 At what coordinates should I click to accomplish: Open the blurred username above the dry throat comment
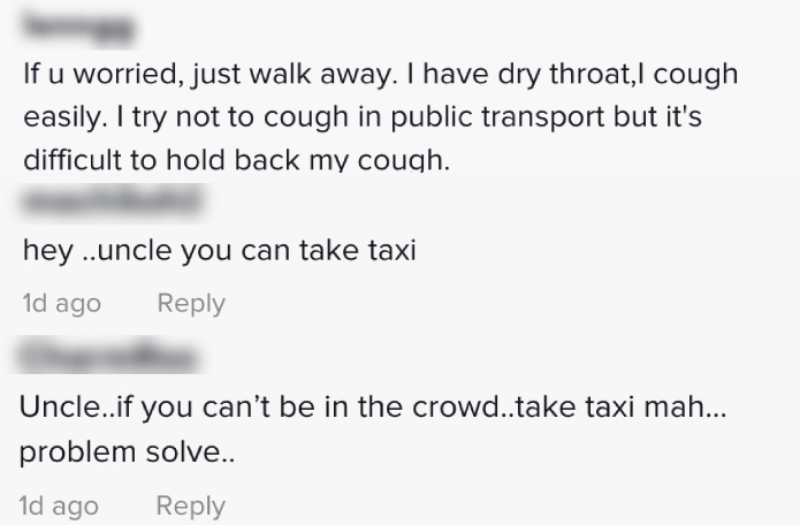(79, 27)
